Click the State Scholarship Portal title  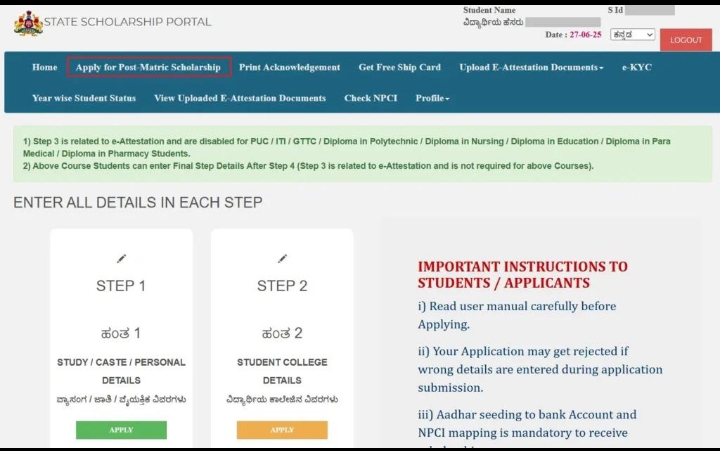coord(129,22)
